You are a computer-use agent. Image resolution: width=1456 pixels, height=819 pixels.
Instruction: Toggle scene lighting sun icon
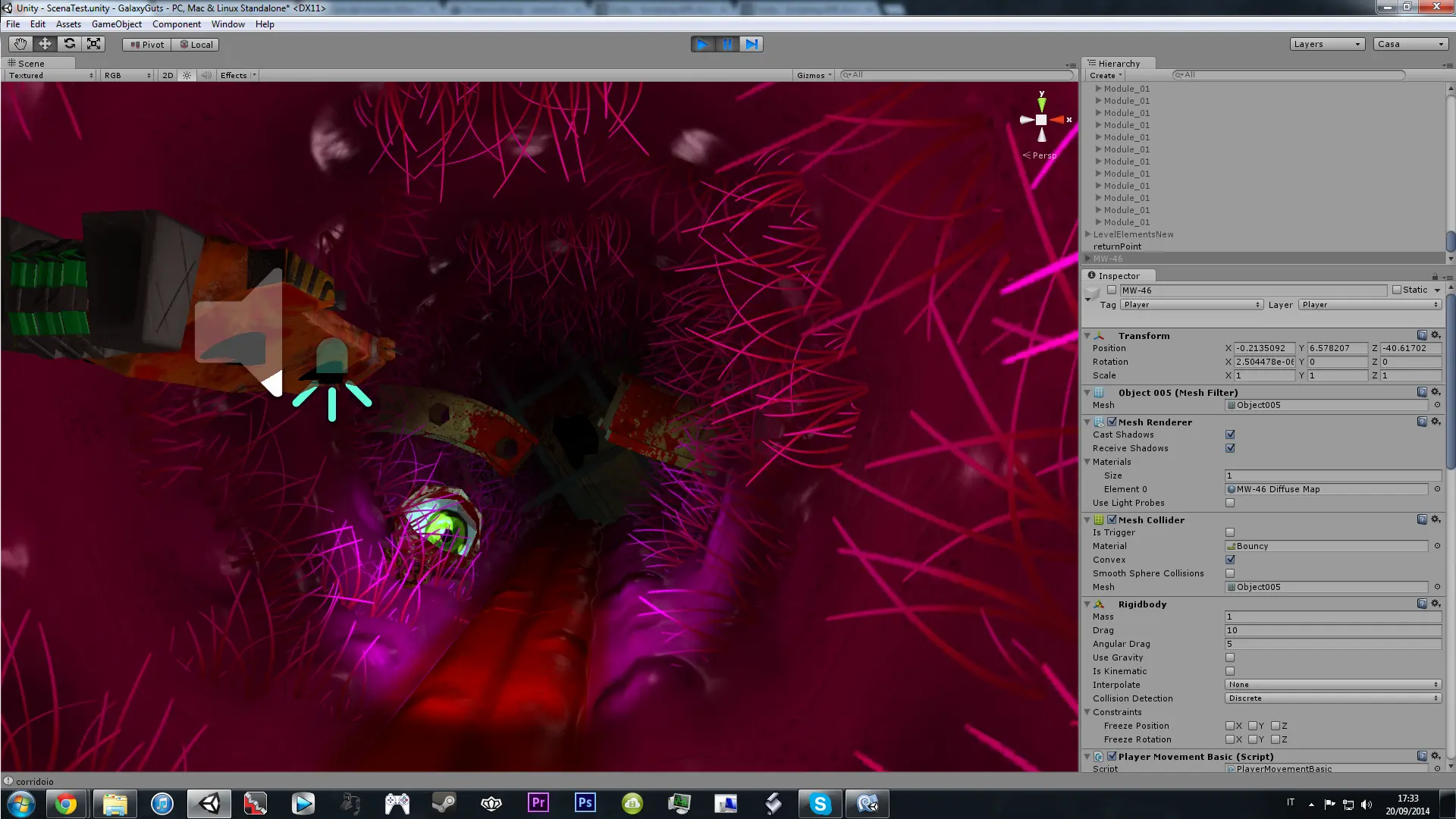pos(187,75)
